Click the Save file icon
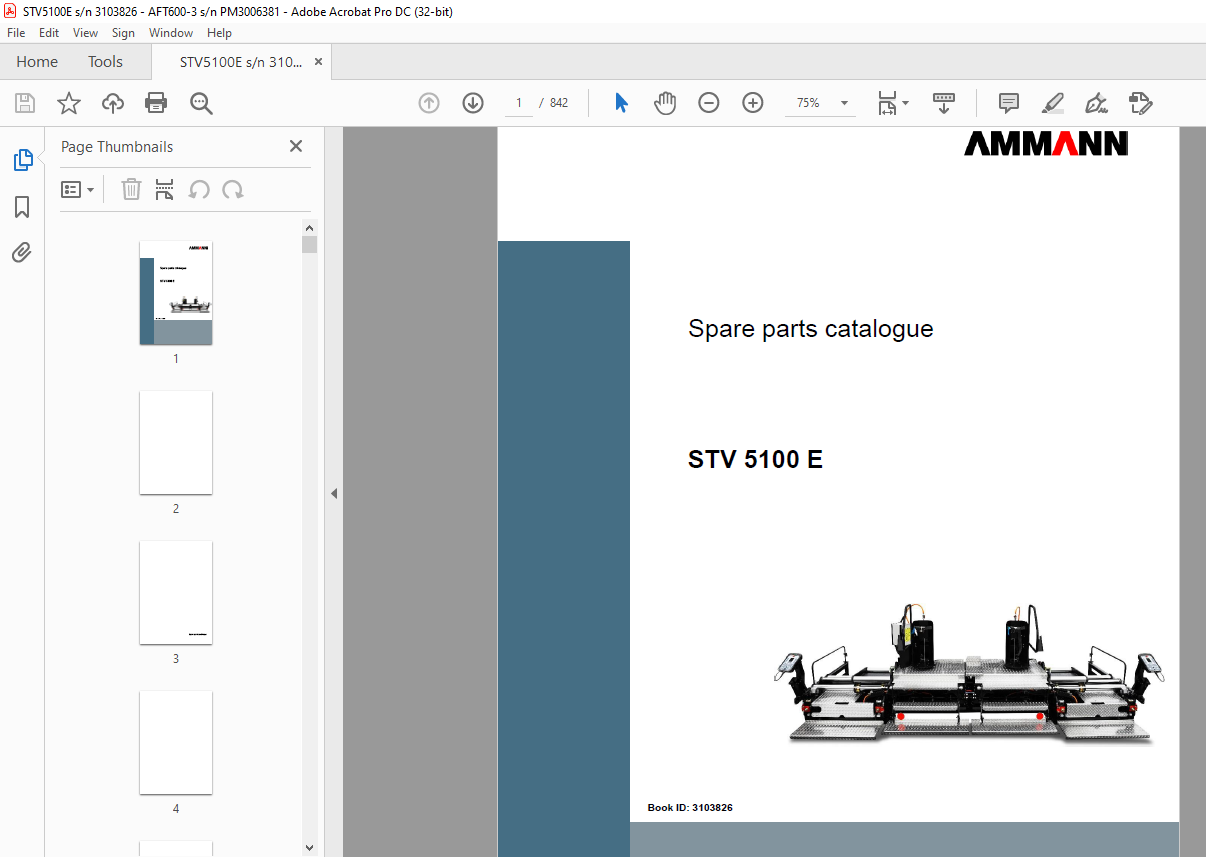This screenshot has width=1206, height=857. click(x=25, y=103)
